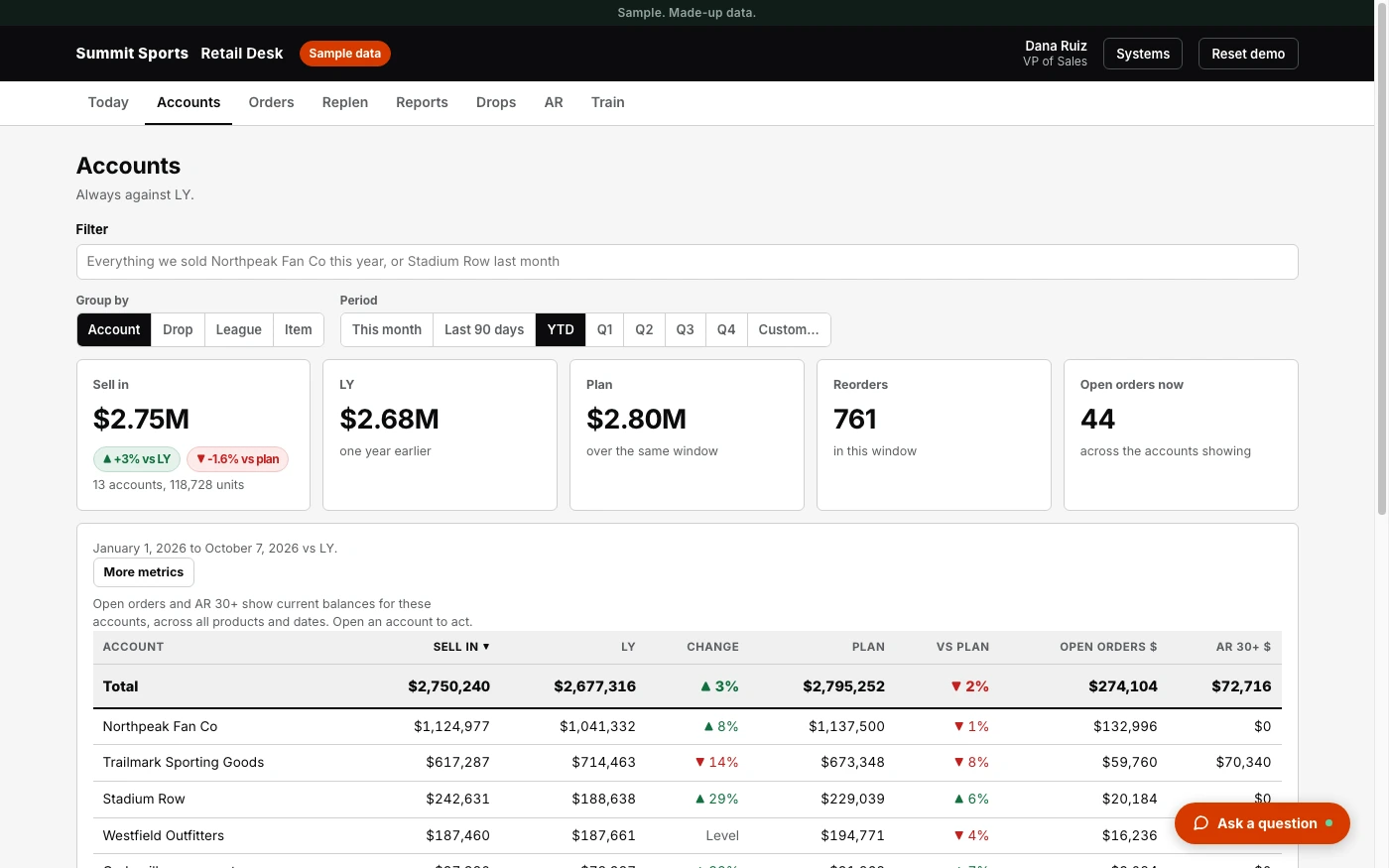
Task: Click the Reset demo button
Action: click(1248, 54)
